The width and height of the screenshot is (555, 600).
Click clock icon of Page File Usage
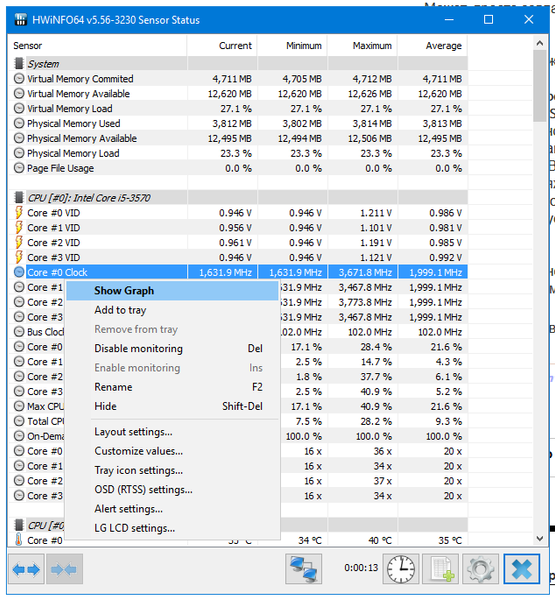point(19,168)
